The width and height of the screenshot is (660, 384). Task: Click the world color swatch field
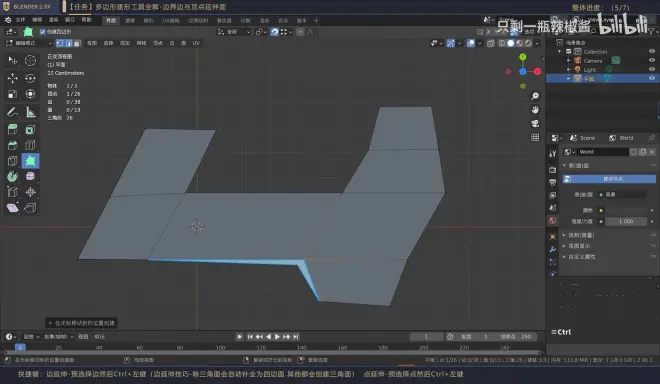(x=626, y=210)
